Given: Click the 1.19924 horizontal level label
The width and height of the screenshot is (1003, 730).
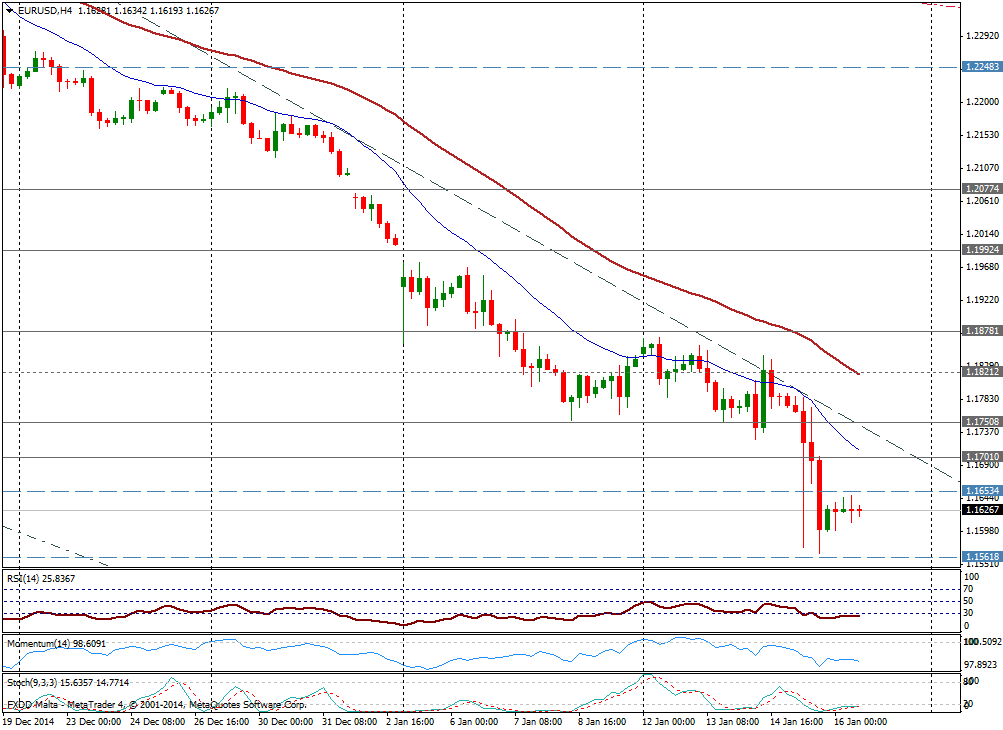Looking at the screenshot, I should coord(981,249).
